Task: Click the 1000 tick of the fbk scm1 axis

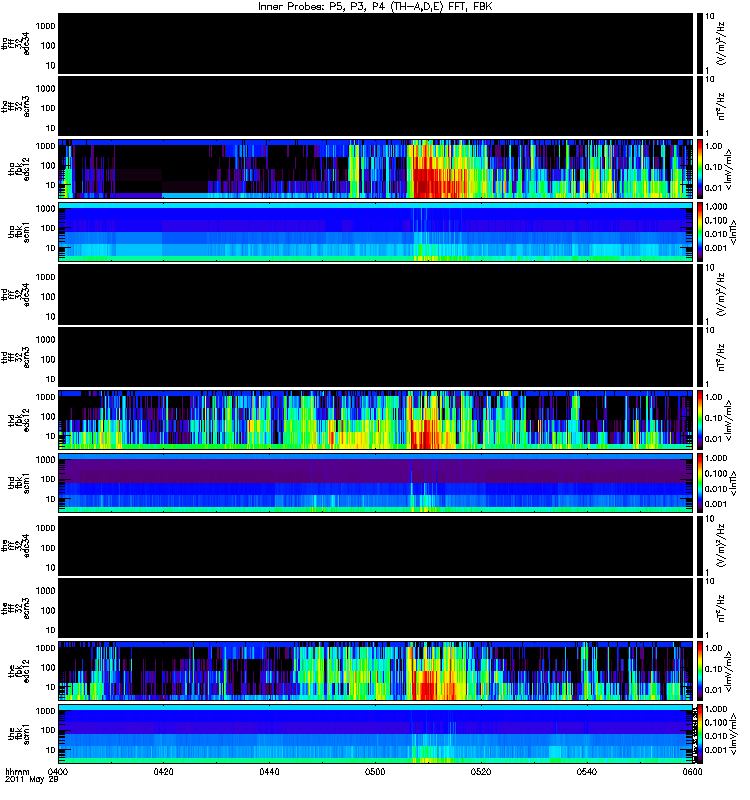Action: (45, 711)
